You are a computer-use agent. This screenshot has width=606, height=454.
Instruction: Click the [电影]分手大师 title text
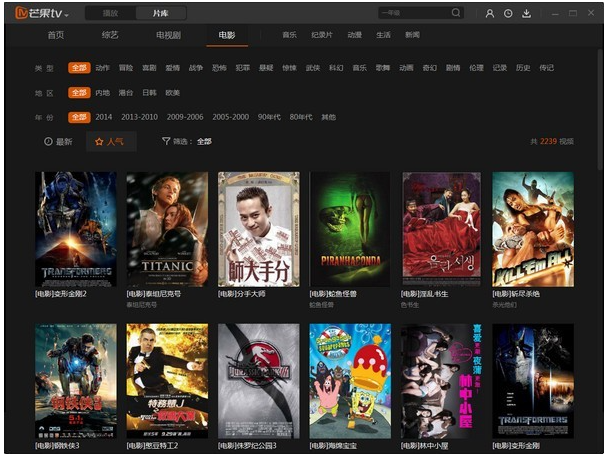point(242,294)
